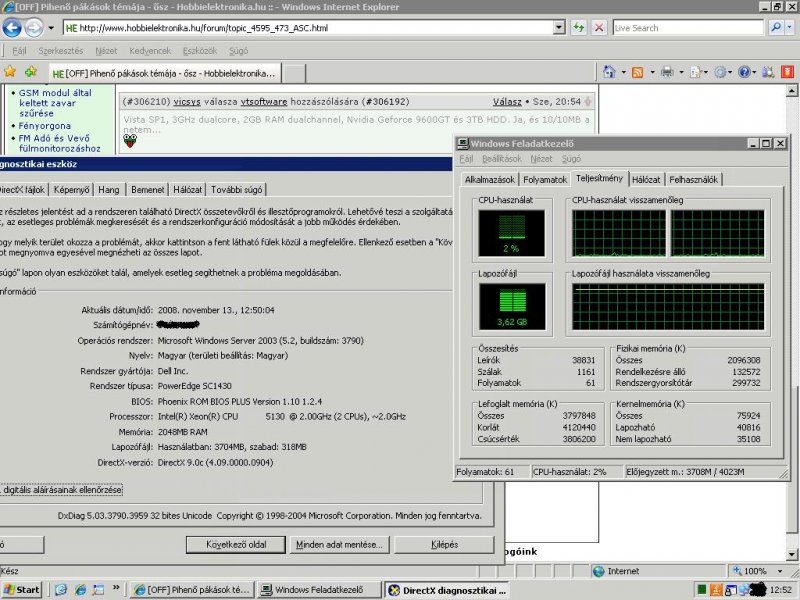Select the Bemenet tab in DirectX tool
The width and height of the screenshot is (800, 600).
click(147, 190)
